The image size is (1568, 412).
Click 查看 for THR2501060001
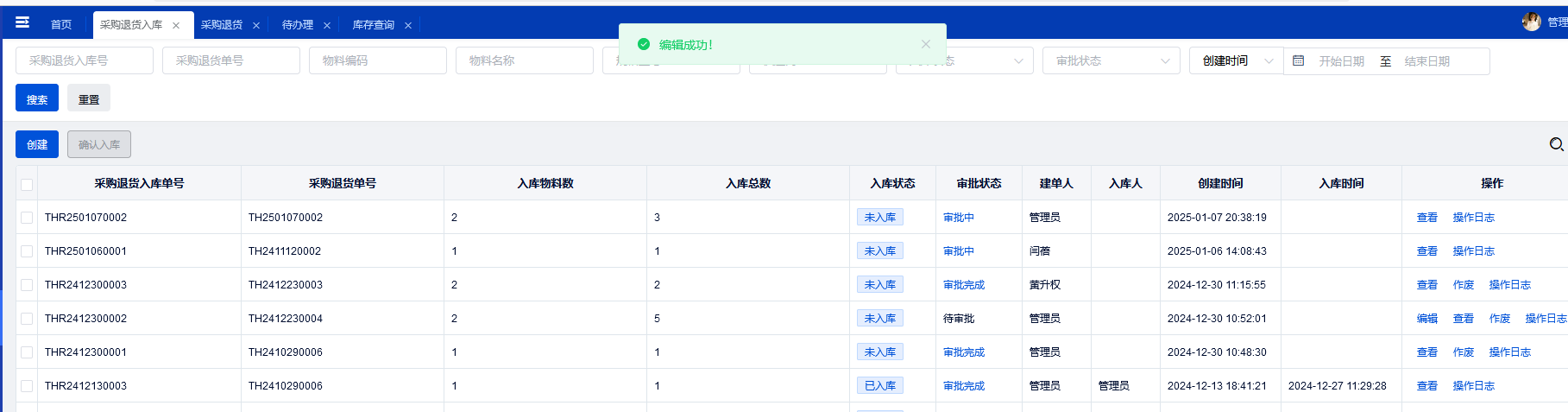(1427, 251)
